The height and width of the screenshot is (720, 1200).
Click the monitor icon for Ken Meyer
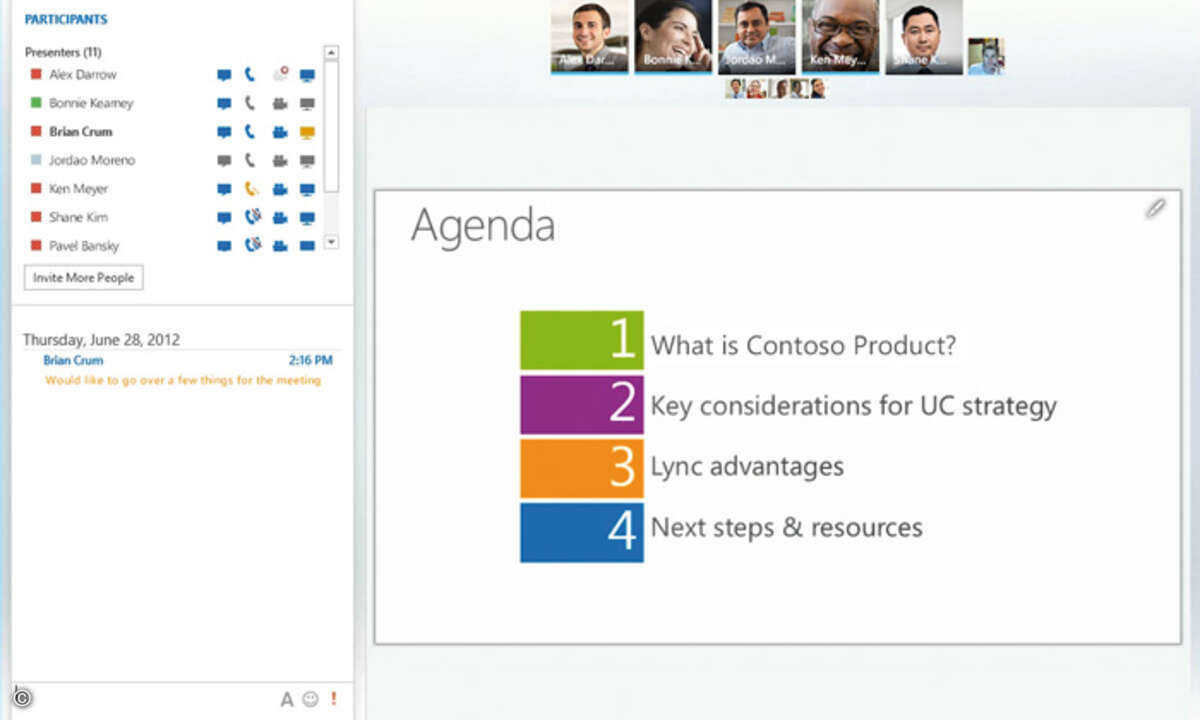[x=307, y=189]
